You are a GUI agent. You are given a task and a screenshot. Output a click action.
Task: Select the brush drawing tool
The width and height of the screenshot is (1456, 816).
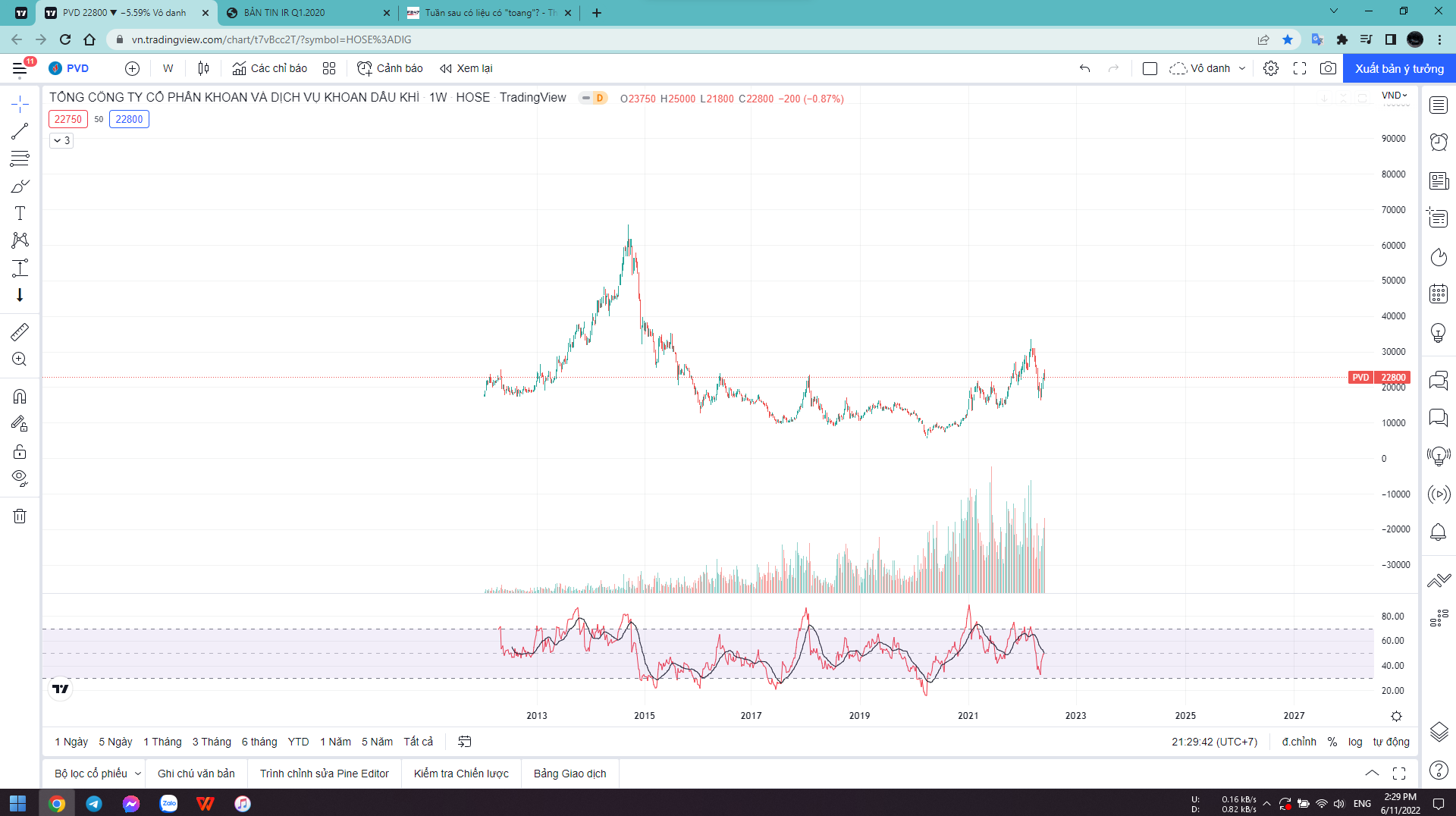click(x=20, y=186)
